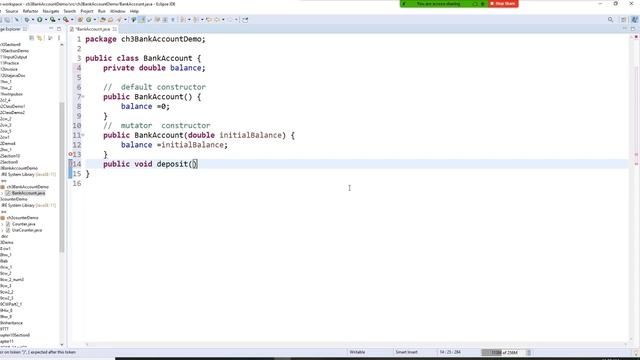
Task: Open the Help menu
Action: (134, 11)
